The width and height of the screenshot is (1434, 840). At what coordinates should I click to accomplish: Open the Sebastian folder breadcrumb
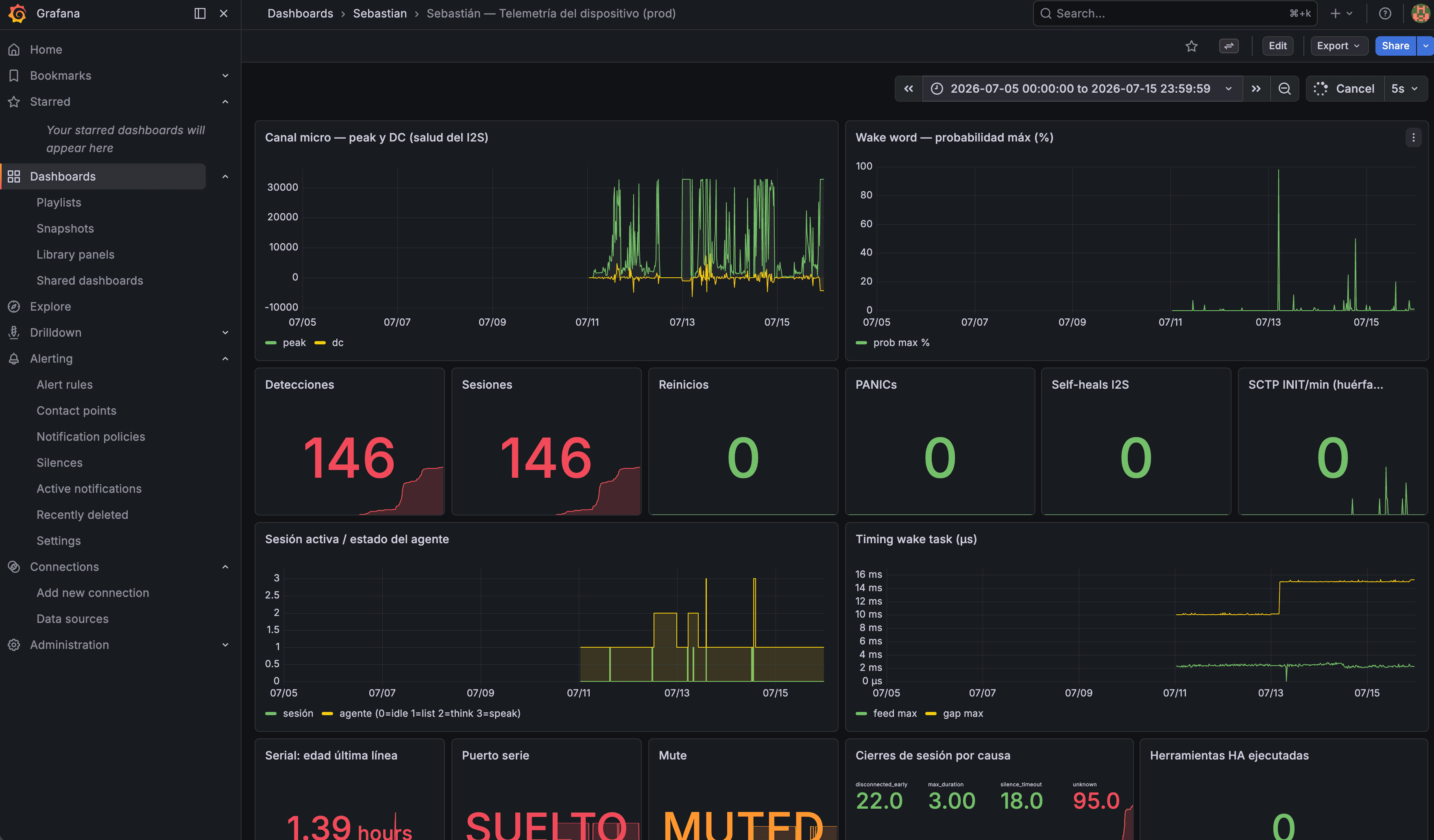tap(379, 13)
